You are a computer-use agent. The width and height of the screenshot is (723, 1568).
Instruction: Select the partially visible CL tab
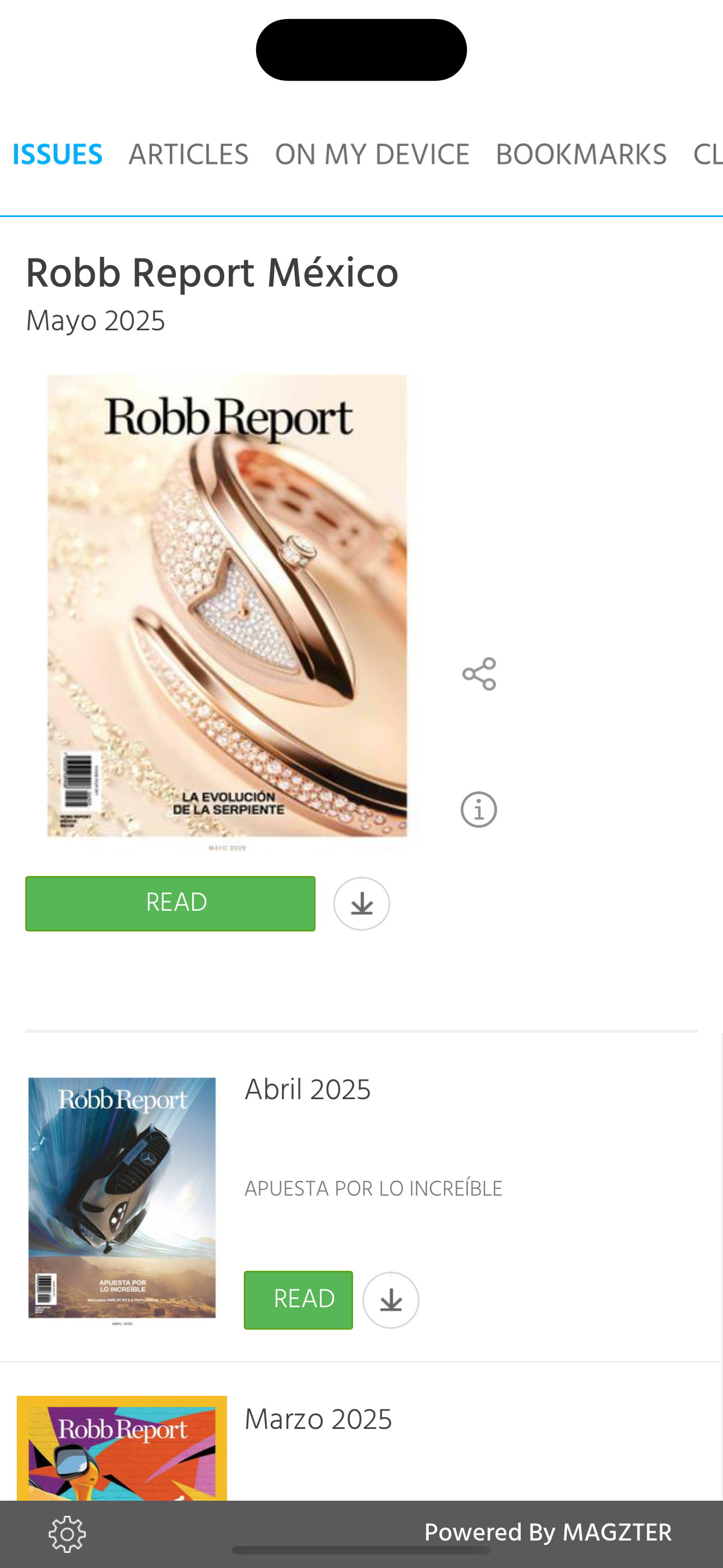coord(708,155)
